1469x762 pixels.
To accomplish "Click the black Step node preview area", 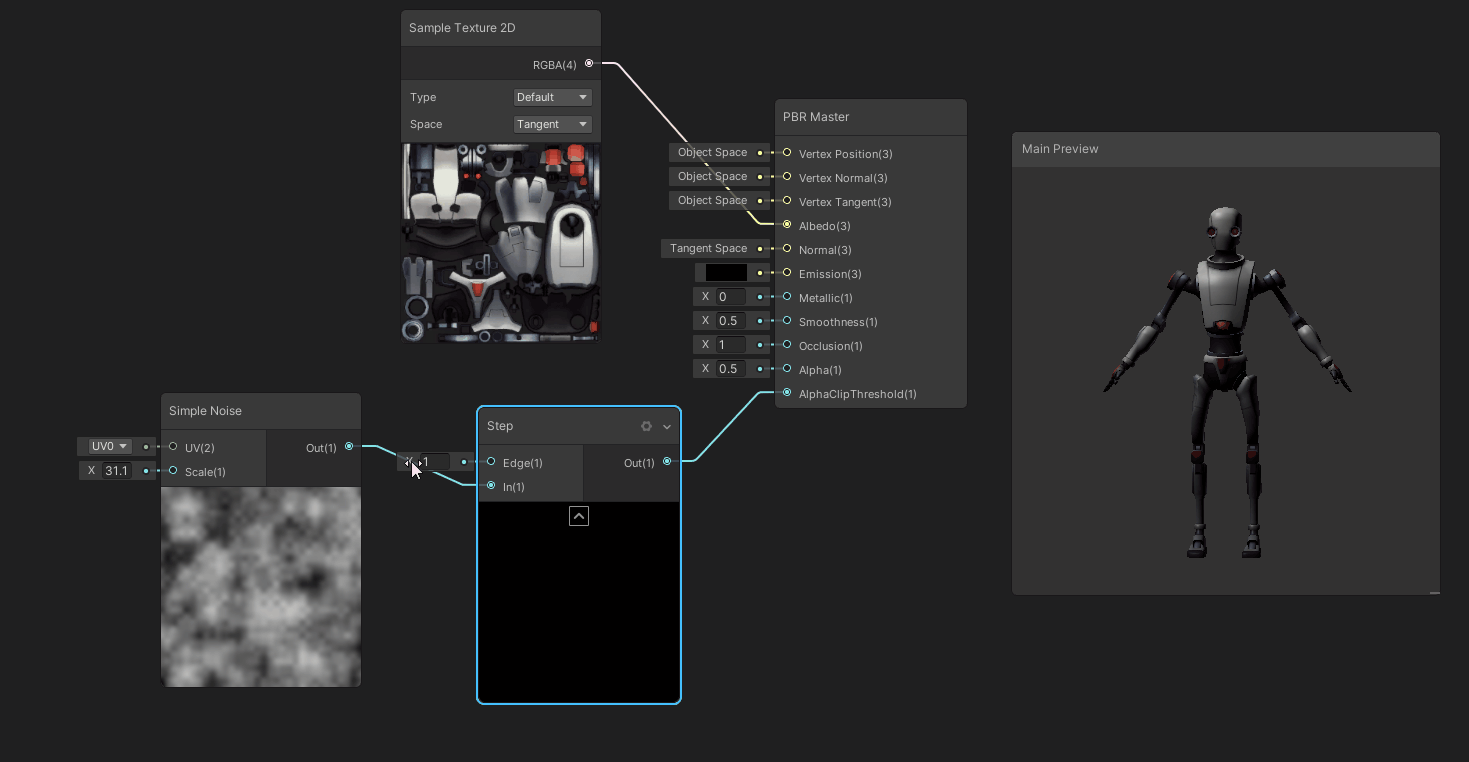I will coord(579,601).
